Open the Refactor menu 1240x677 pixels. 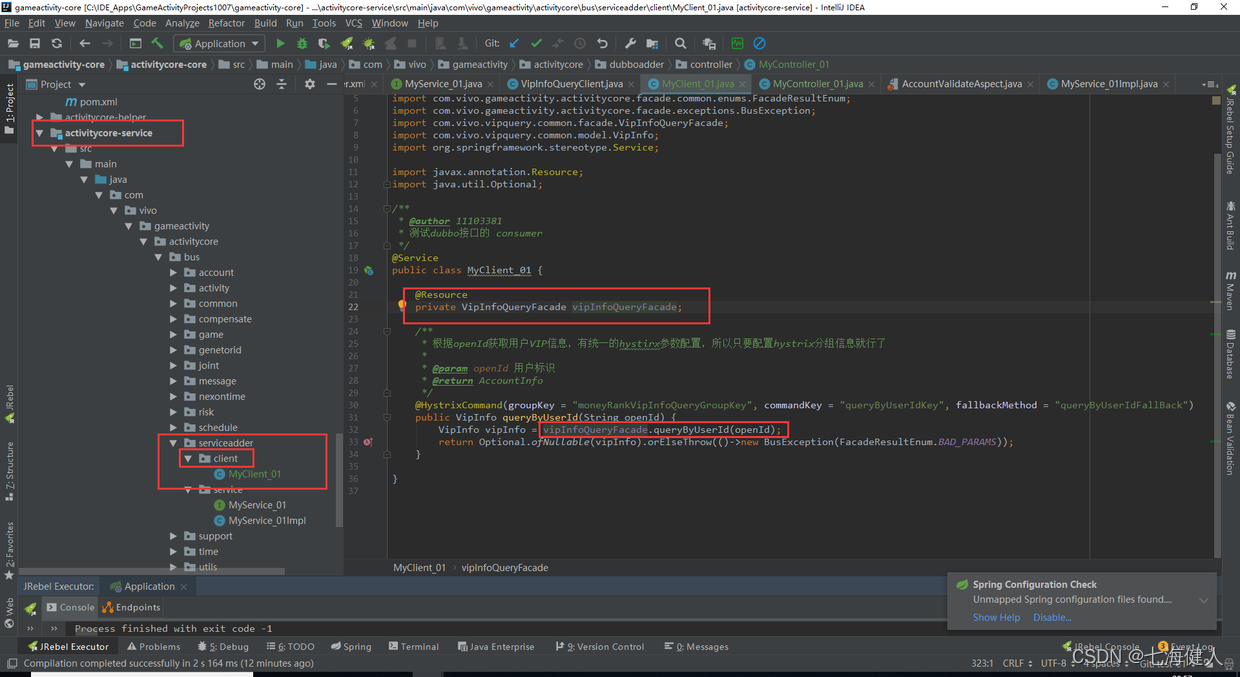[226, 23]
